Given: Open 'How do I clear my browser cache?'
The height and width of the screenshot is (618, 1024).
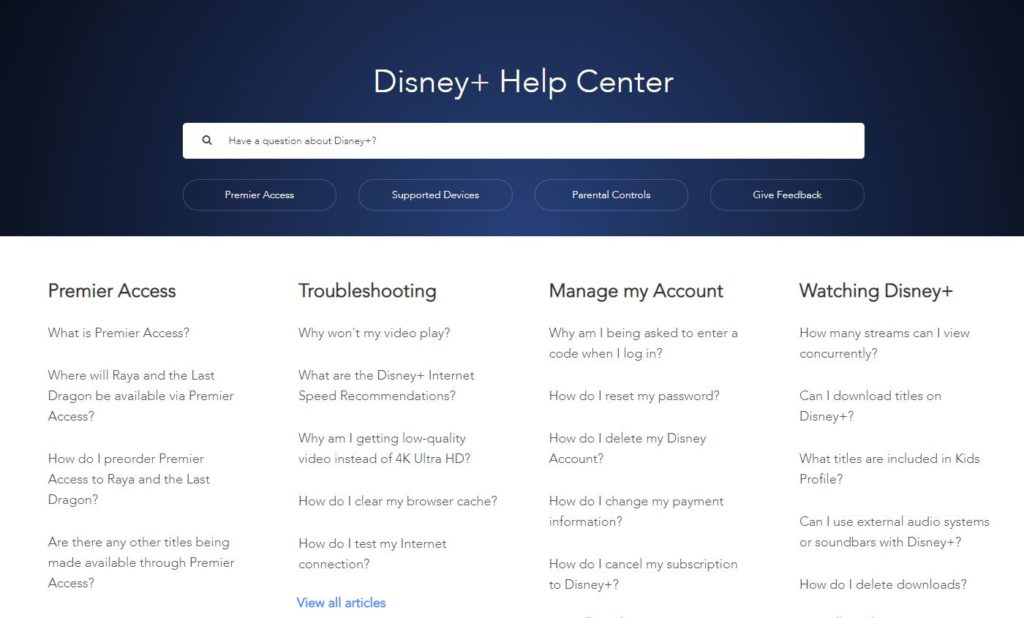Looking at the screenshot, I should pos(397,501).
